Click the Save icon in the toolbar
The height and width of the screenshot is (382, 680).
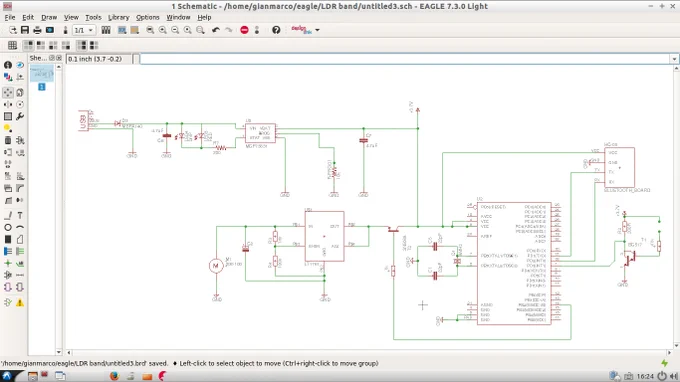pos(25,30)
